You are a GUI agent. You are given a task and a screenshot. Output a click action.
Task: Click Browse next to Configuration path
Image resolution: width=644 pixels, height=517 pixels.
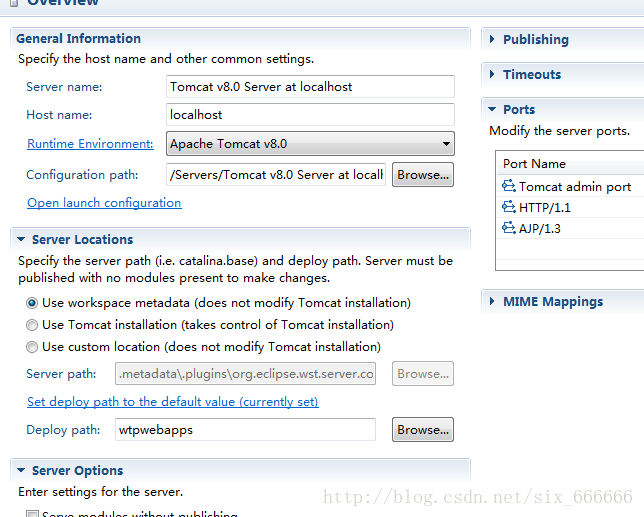423,175
